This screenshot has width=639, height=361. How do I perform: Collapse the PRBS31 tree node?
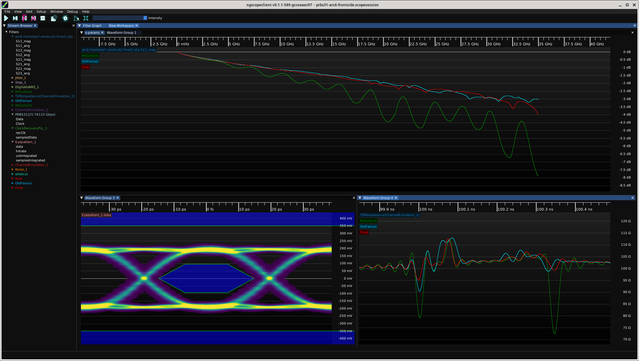[13, 114]
